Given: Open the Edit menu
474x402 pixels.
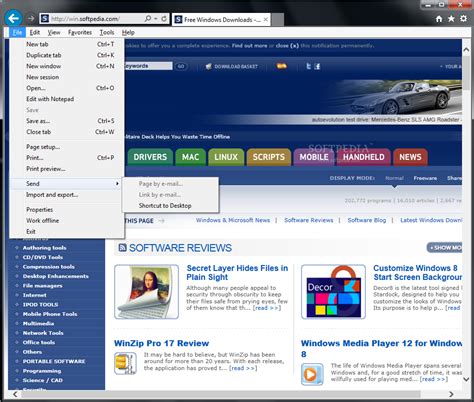Looking at the screenshot, I should [35, 32].
